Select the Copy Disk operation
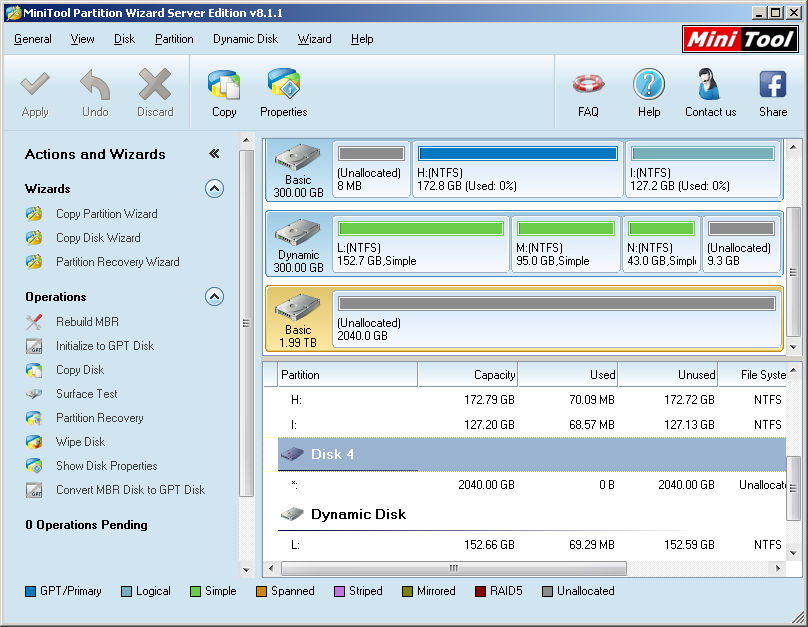The image size is (808, 627). point(80,370)
